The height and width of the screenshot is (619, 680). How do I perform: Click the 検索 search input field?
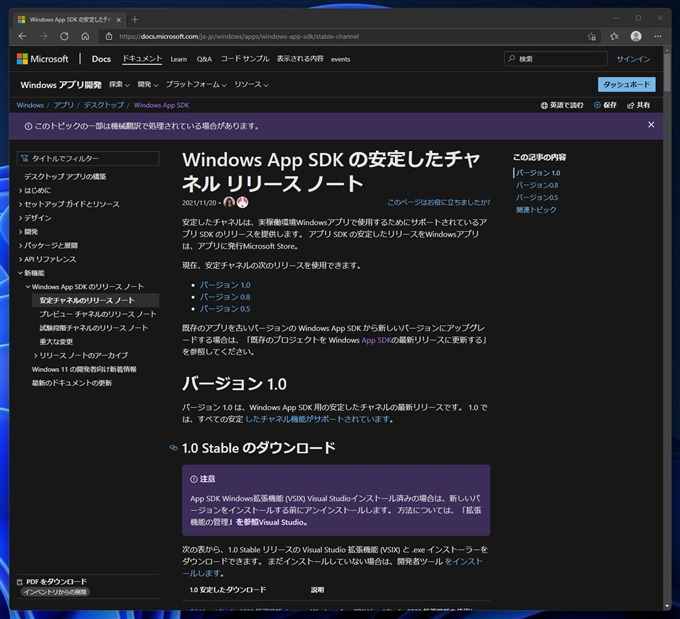tap(556, 59)
